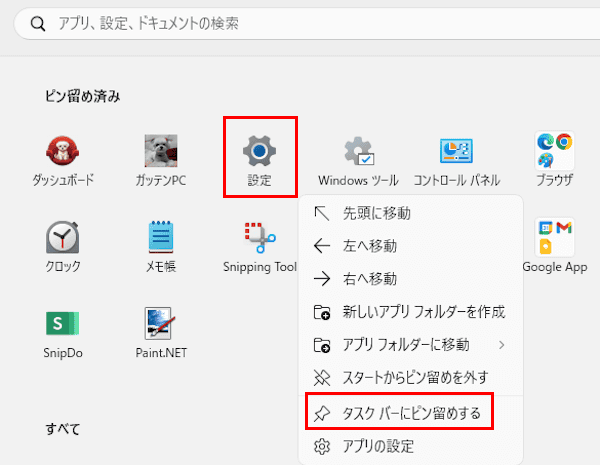Screen dimensions: 600x465
Task: Choose 先頭に移動 in context menu
Action: point(411,214)
